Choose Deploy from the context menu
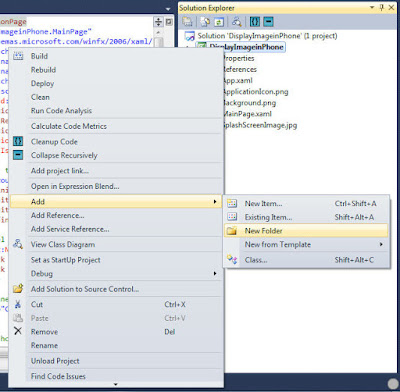 (x=116, y=83)
